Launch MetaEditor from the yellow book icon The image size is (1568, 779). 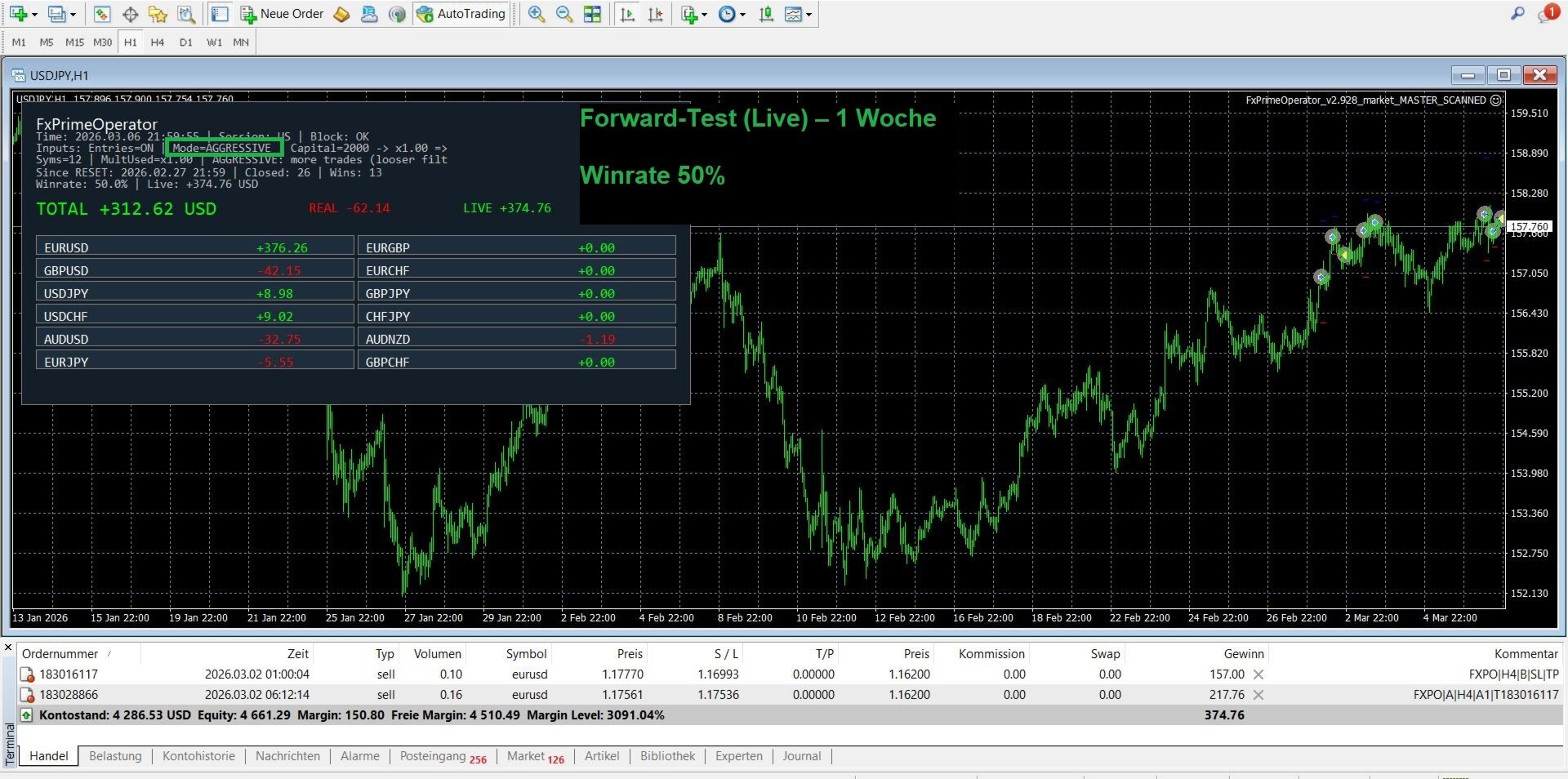(x=342, y=14)
